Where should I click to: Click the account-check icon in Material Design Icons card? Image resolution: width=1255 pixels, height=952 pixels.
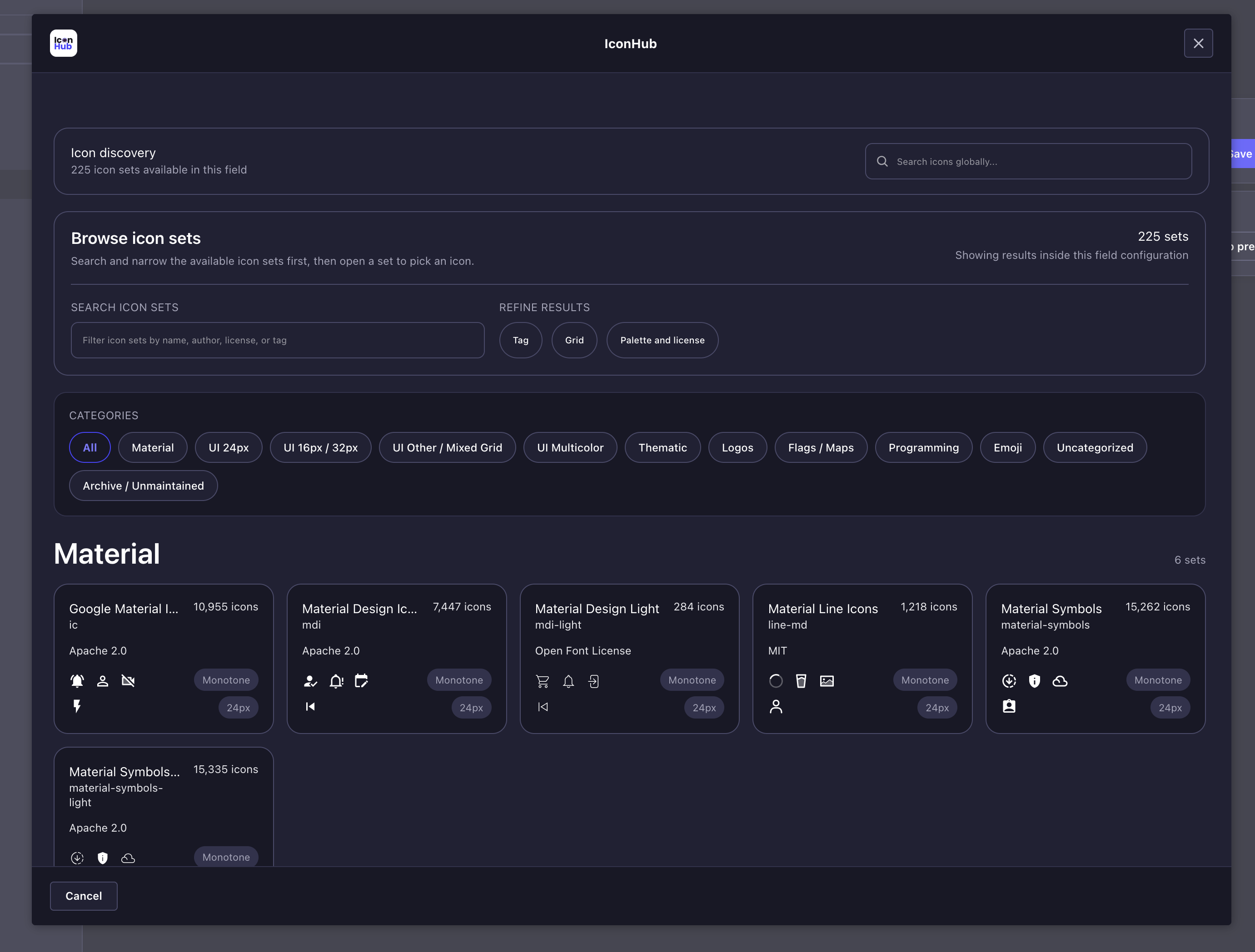(310, 681)
